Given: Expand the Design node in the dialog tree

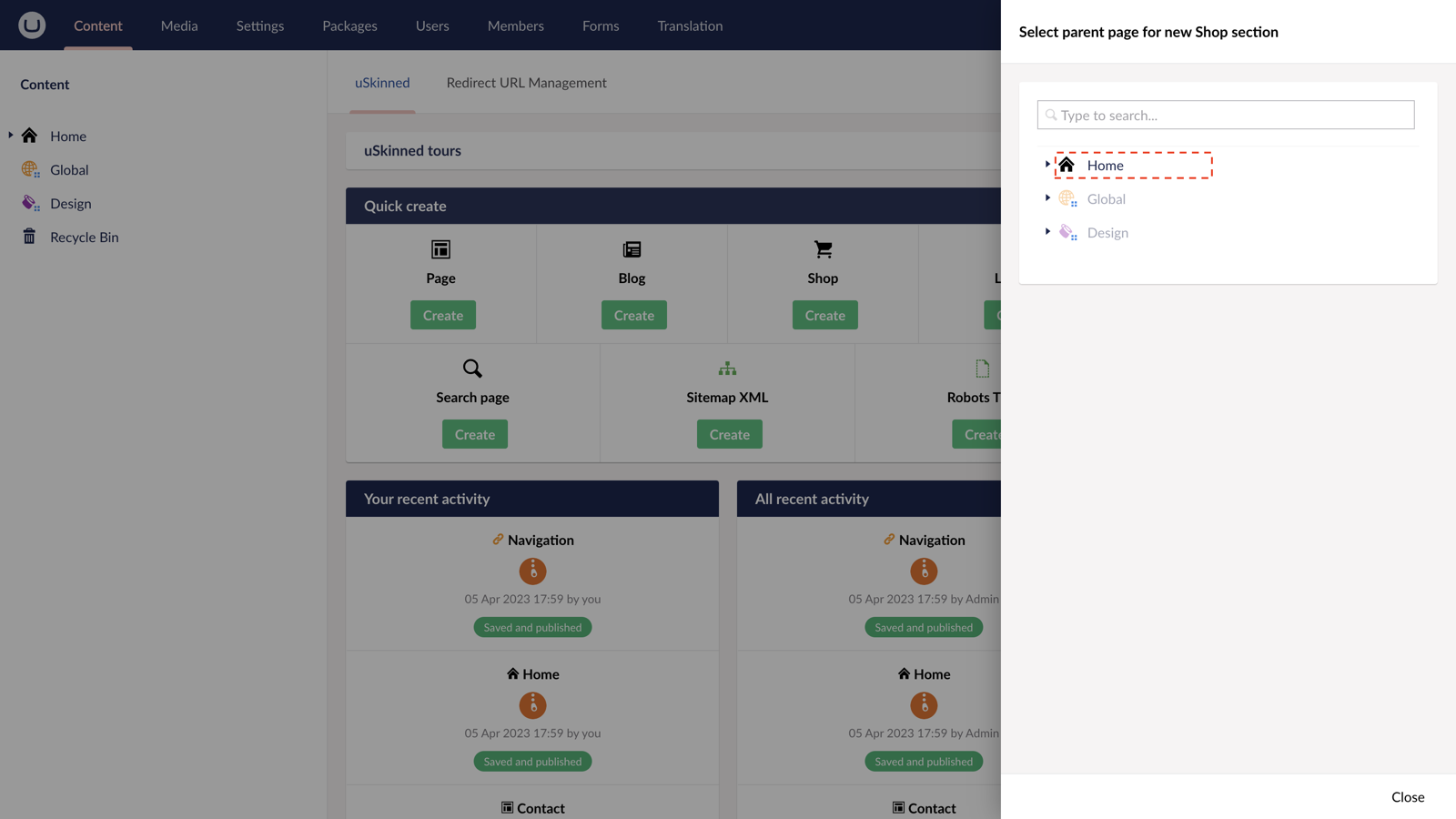Looking at the screenshot, I should [1047, 232].
